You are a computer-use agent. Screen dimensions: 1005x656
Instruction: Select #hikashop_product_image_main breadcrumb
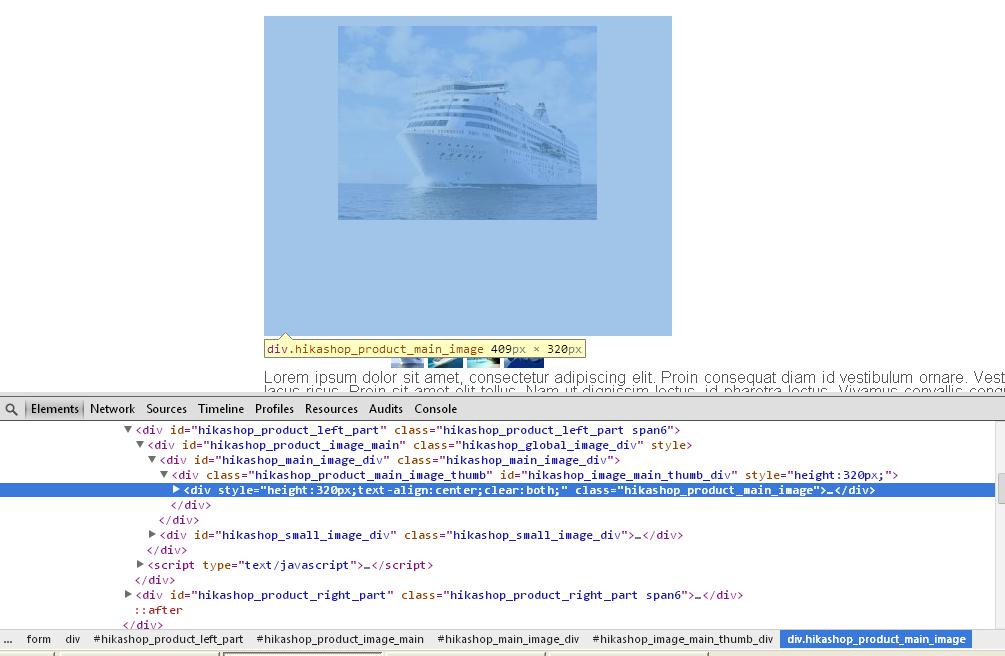pyautogui.click(x=340, y=639)
